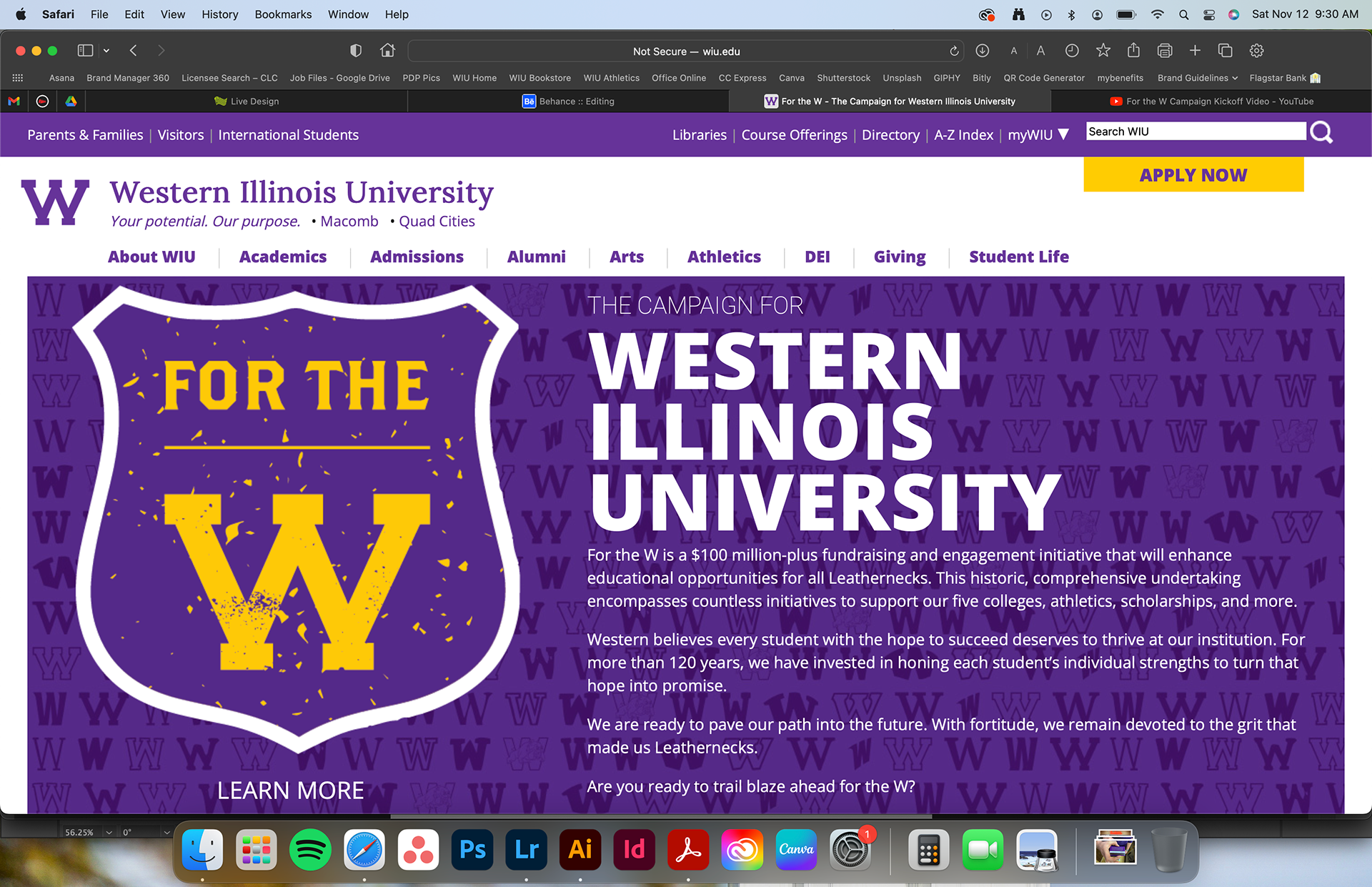
Task: Show downloads in Safari toolbar
Action: [983, 51]
